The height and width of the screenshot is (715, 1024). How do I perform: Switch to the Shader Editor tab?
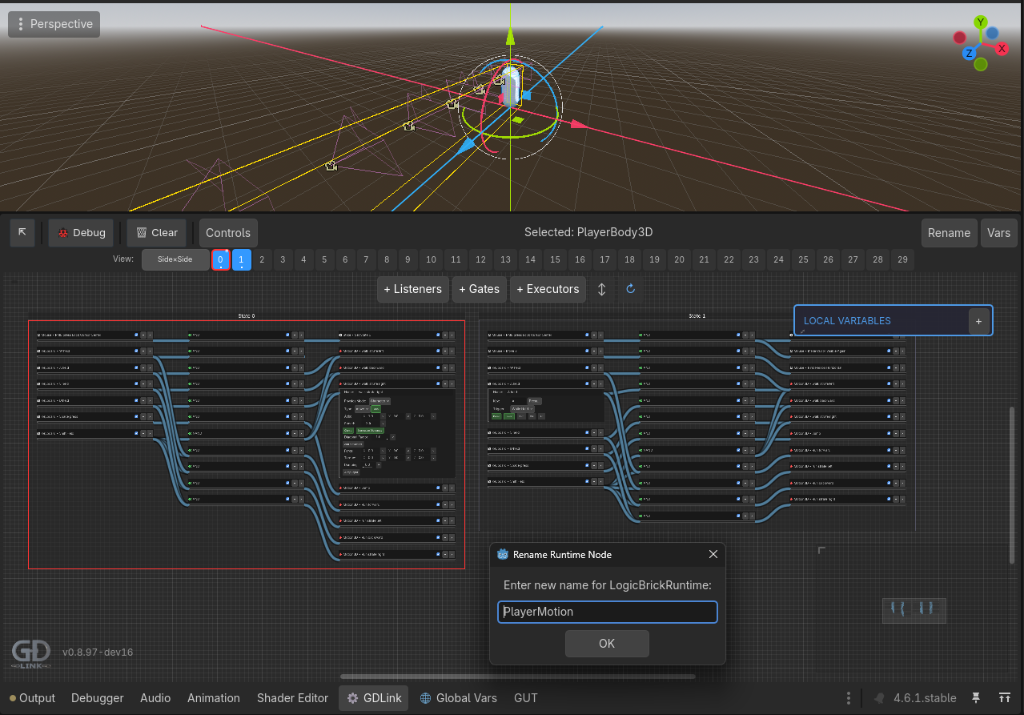tap(292, 697)
